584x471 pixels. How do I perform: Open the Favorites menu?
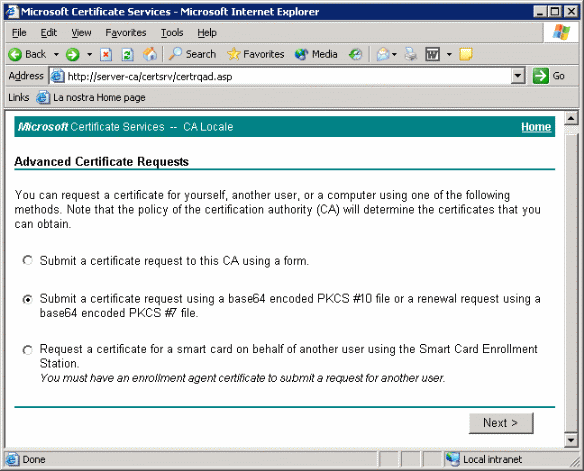[126, 33]
